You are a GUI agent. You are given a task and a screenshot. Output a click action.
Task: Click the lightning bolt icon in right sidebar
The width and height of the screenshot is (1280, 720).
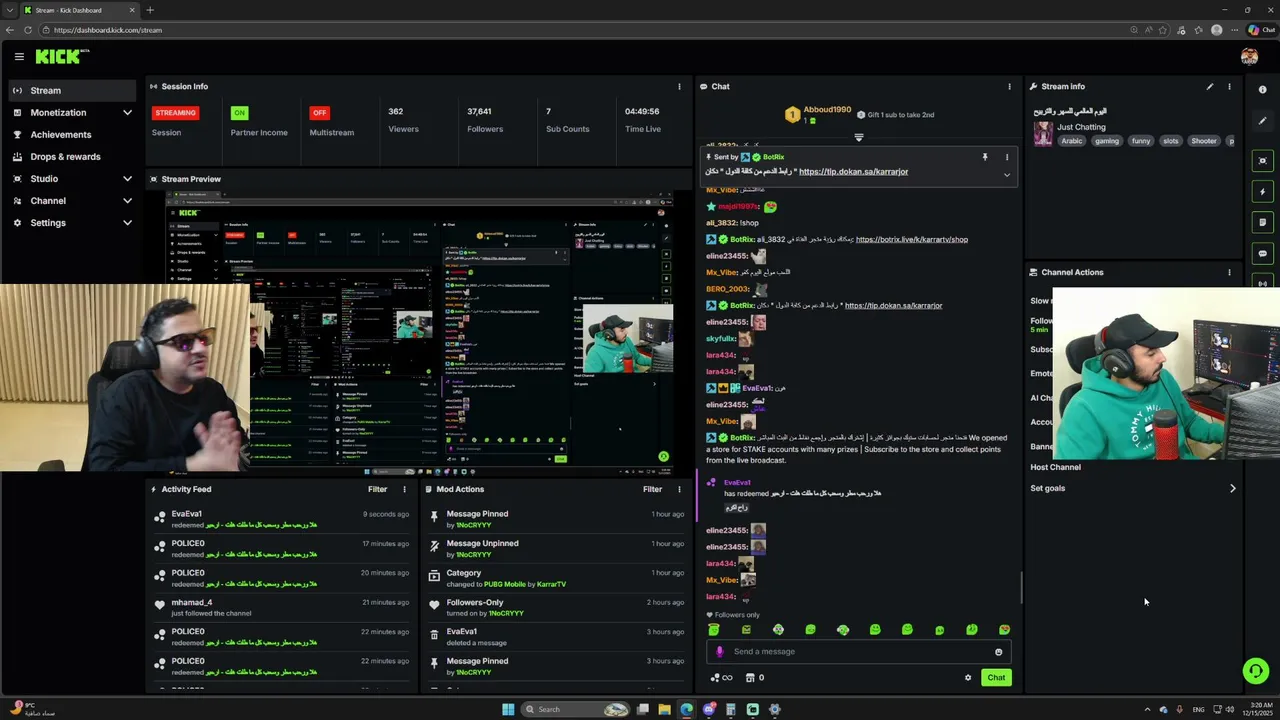(x=1262, y=192)
